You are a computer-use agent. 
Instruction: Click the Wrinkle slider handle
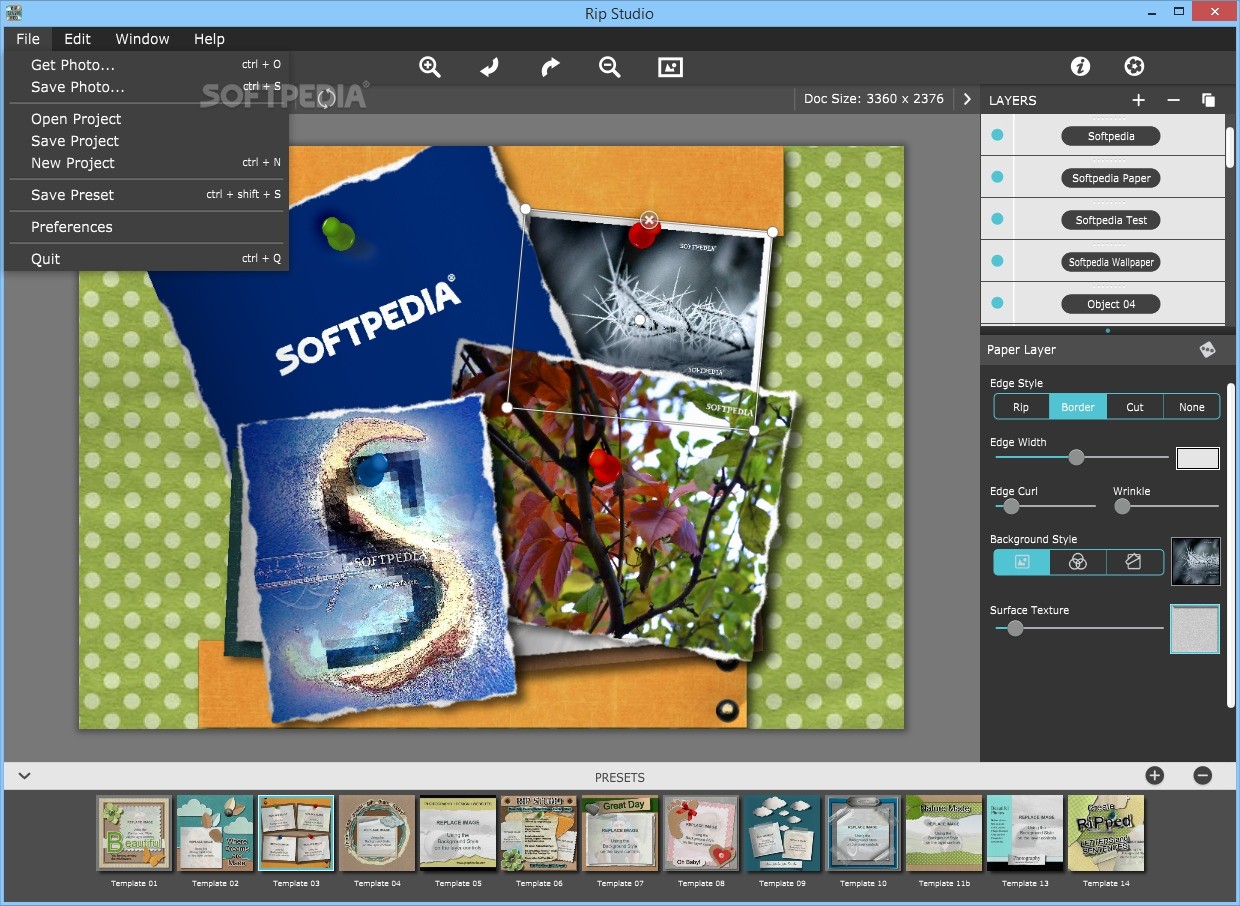click(1122, 506)
